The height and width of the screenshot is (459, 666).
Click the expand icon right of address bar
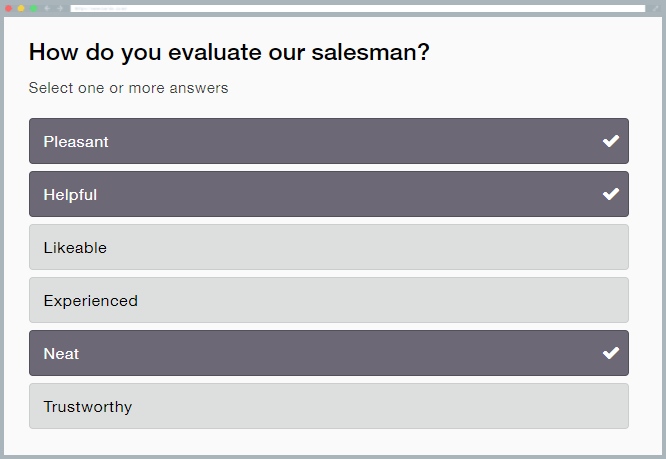click(656, 8)
